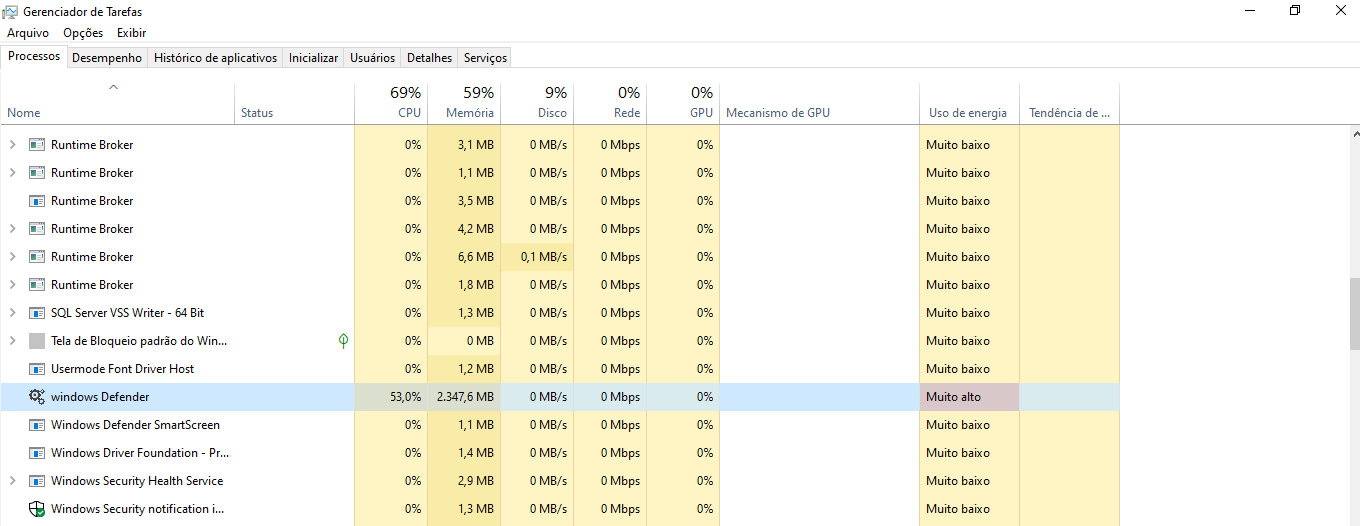The width and height of the screenshot is (1360, 526).
Task: Select SQL Server VSS Writer - 64 Bit name
Action: (127, 313)
